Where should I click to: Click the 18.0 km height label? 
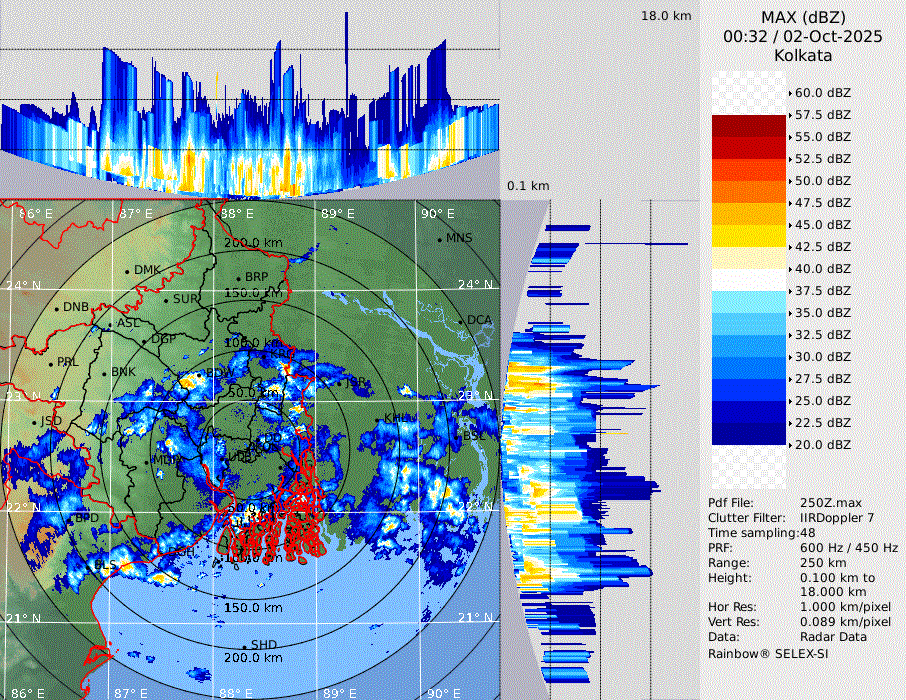666,16
